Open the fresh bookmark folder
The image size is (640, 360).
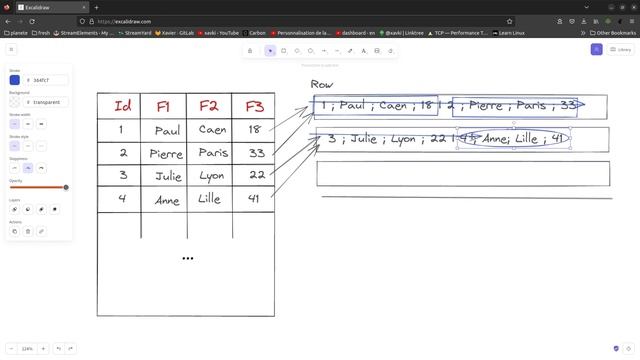pyautogui.click(x=41, y=33)
